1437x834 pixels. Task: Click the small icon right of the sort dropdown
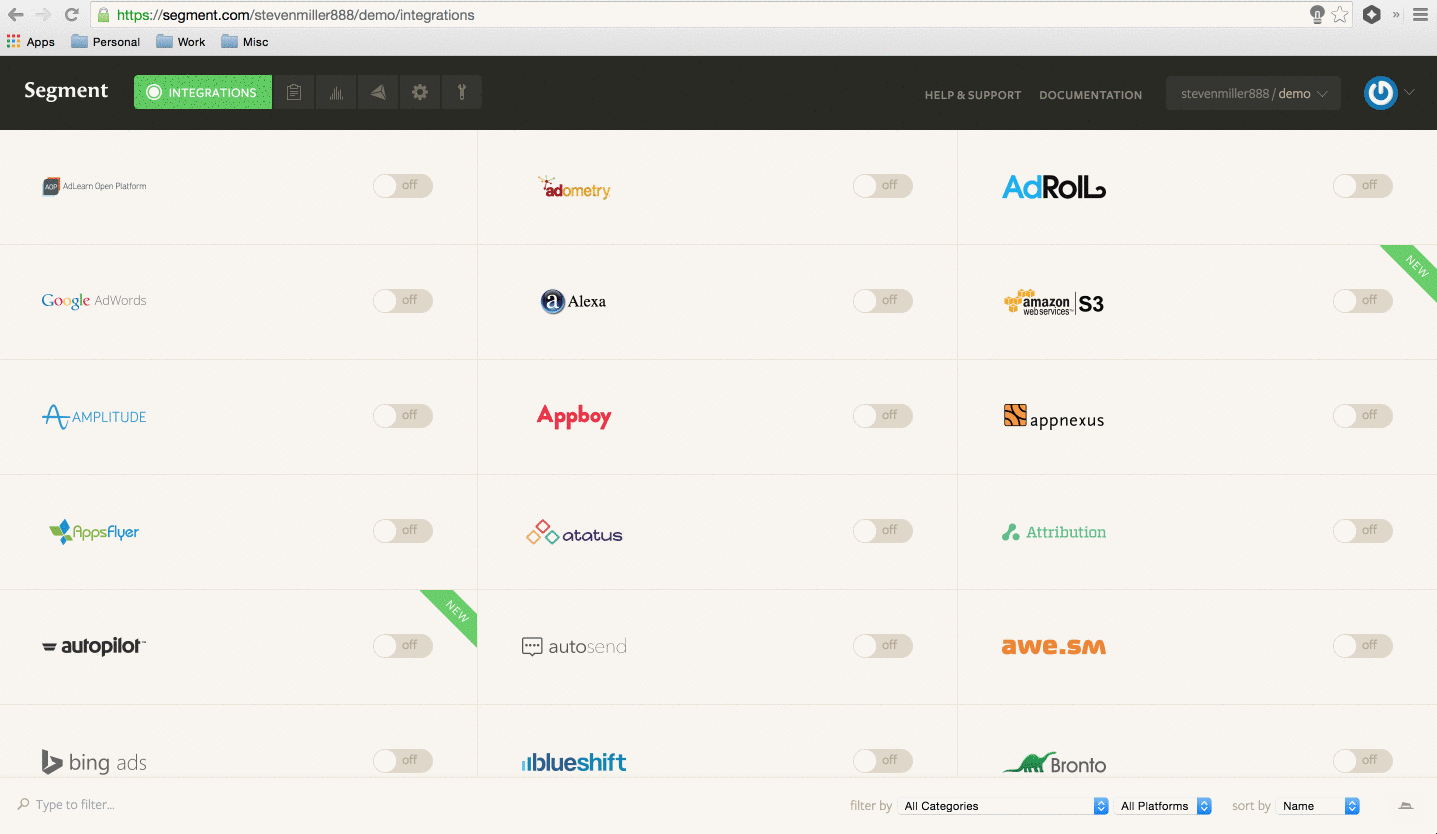tap(1406, 806)
